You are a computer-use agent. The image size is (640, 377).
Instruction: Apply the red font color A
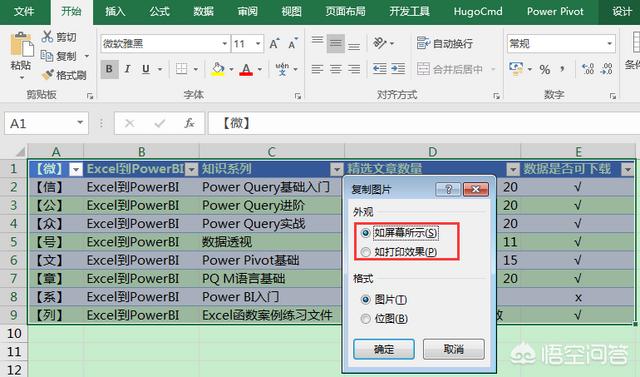click(x=246, y=69)
